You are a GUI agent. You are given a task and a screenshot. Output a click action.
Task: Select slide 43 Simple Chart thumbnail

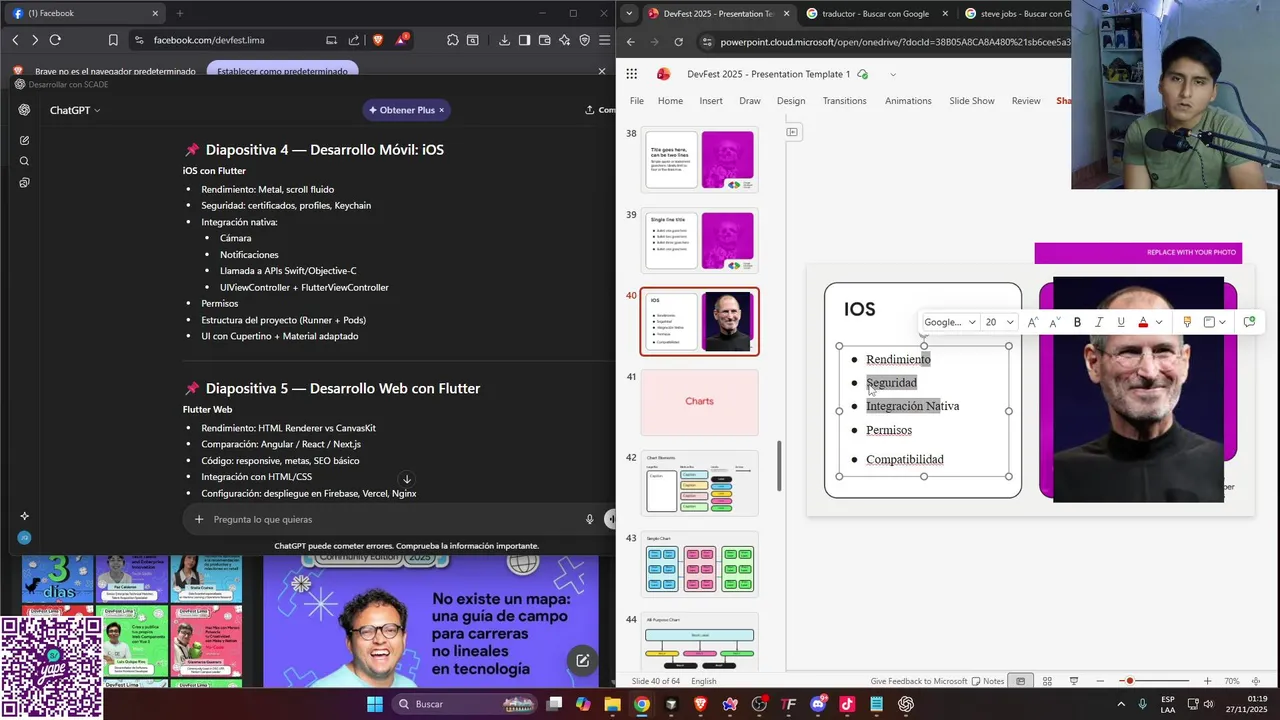(x=699, y=564)
